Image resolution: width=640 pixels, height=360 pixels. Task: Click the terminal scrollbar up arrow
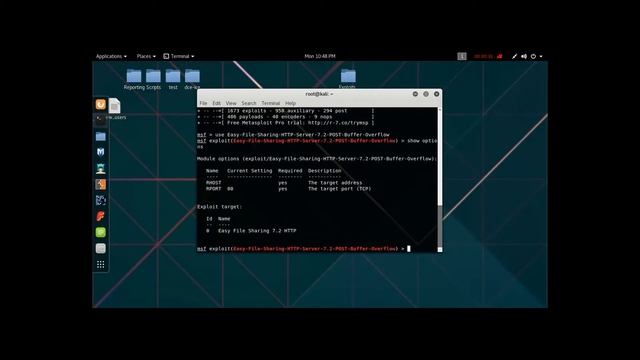point(440,109)
